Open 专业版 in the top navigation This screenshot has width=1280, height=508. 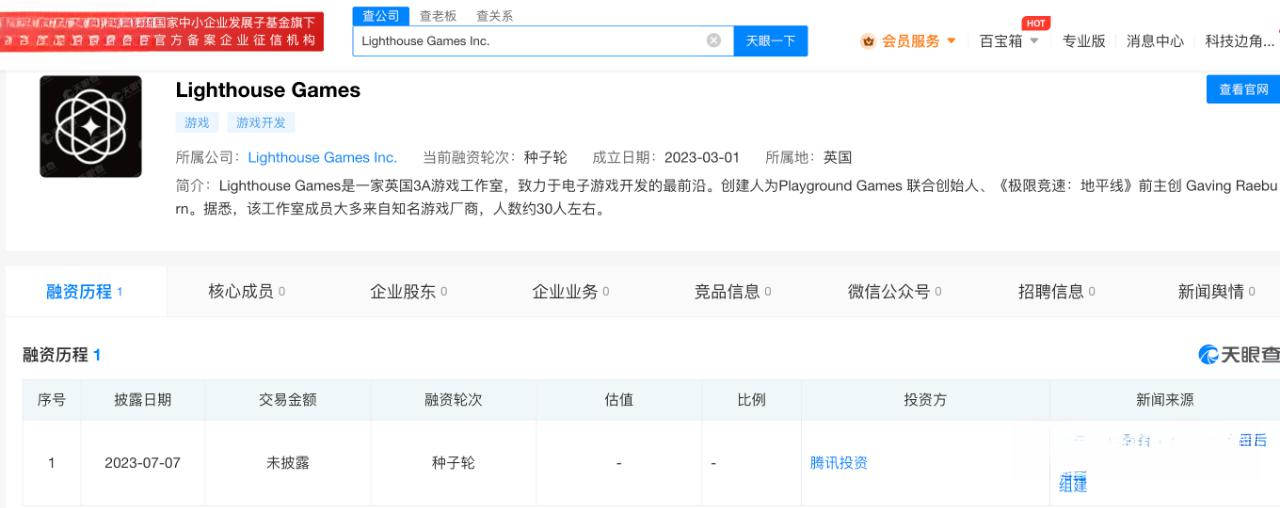point(1084,41)
